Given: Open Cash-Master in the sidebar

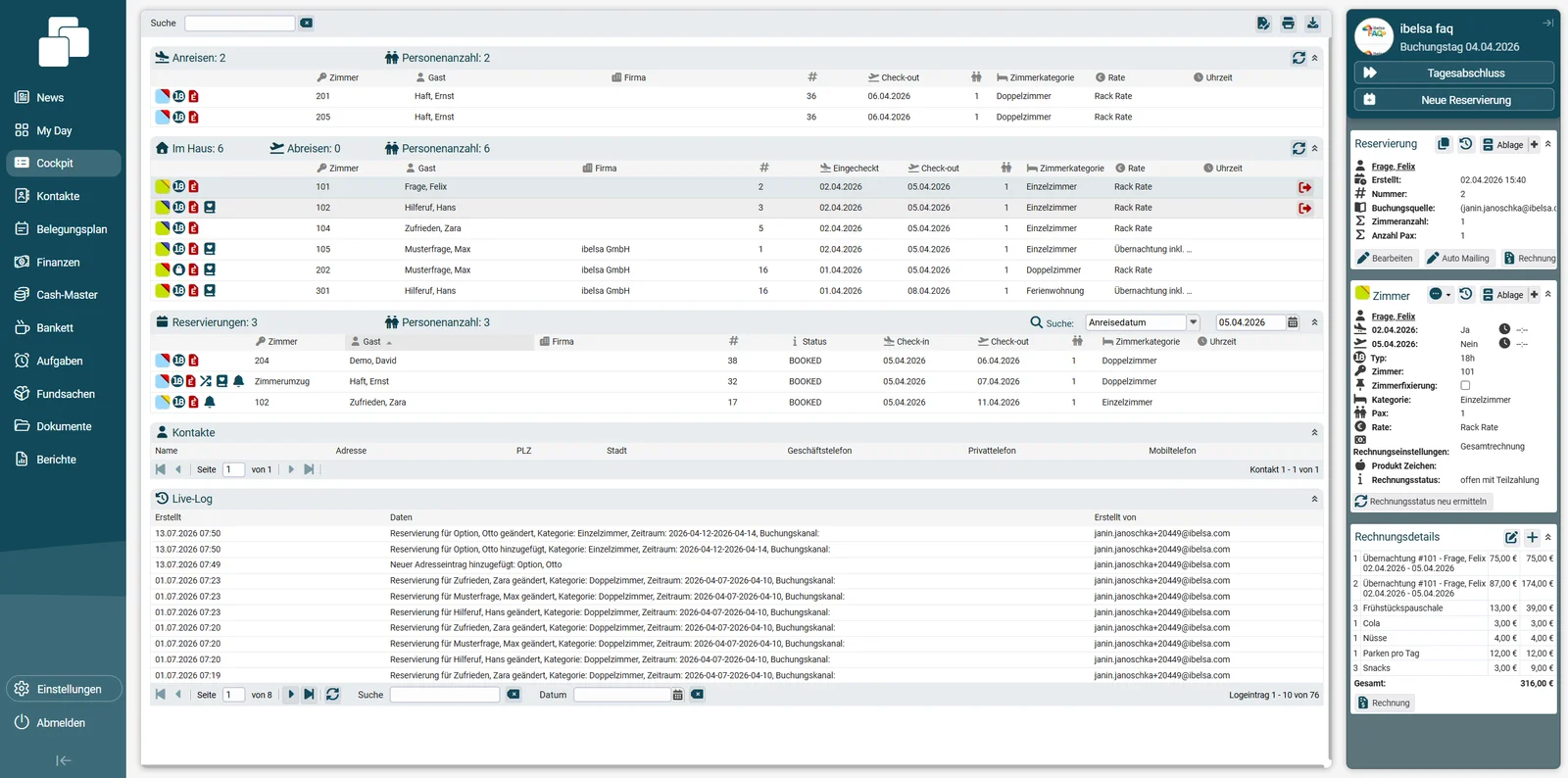Looking at the screenshot, I should (x=63, y=295).
